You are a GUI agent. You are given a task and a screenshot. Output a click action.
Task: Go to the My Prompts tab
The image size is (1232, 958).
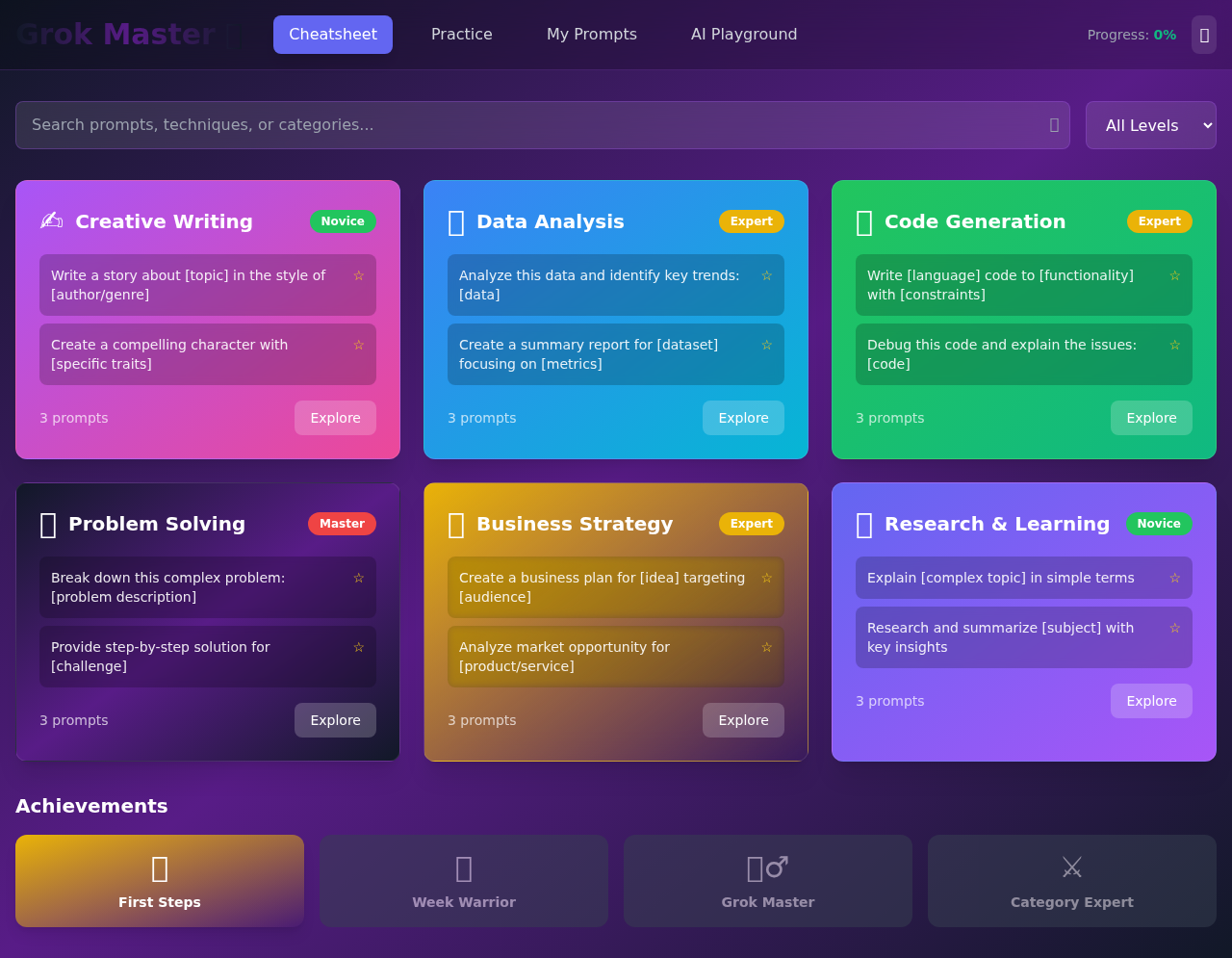click(x=591, y=35)
